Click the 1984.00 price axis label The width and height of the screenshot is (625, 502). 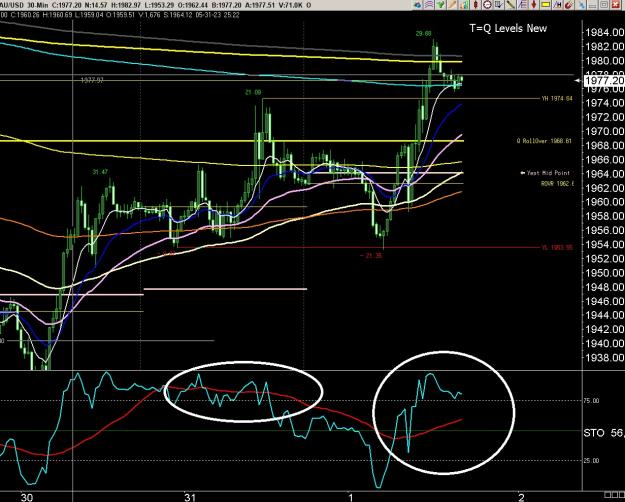tap(605, 33)
